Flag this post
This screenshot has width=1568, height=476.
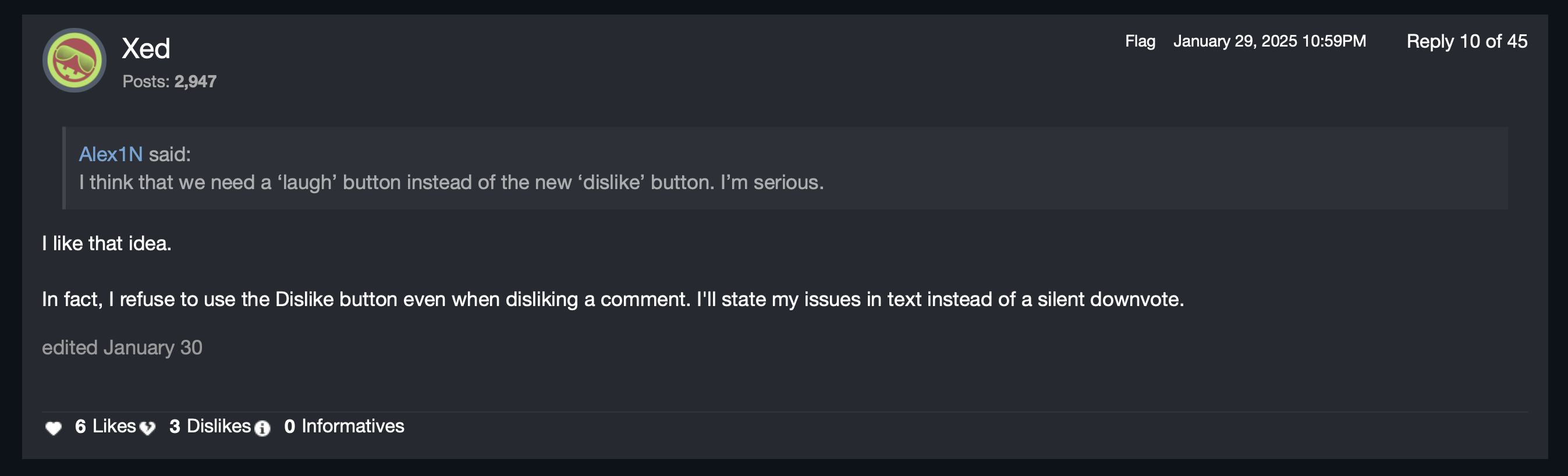click(1140, 41)
